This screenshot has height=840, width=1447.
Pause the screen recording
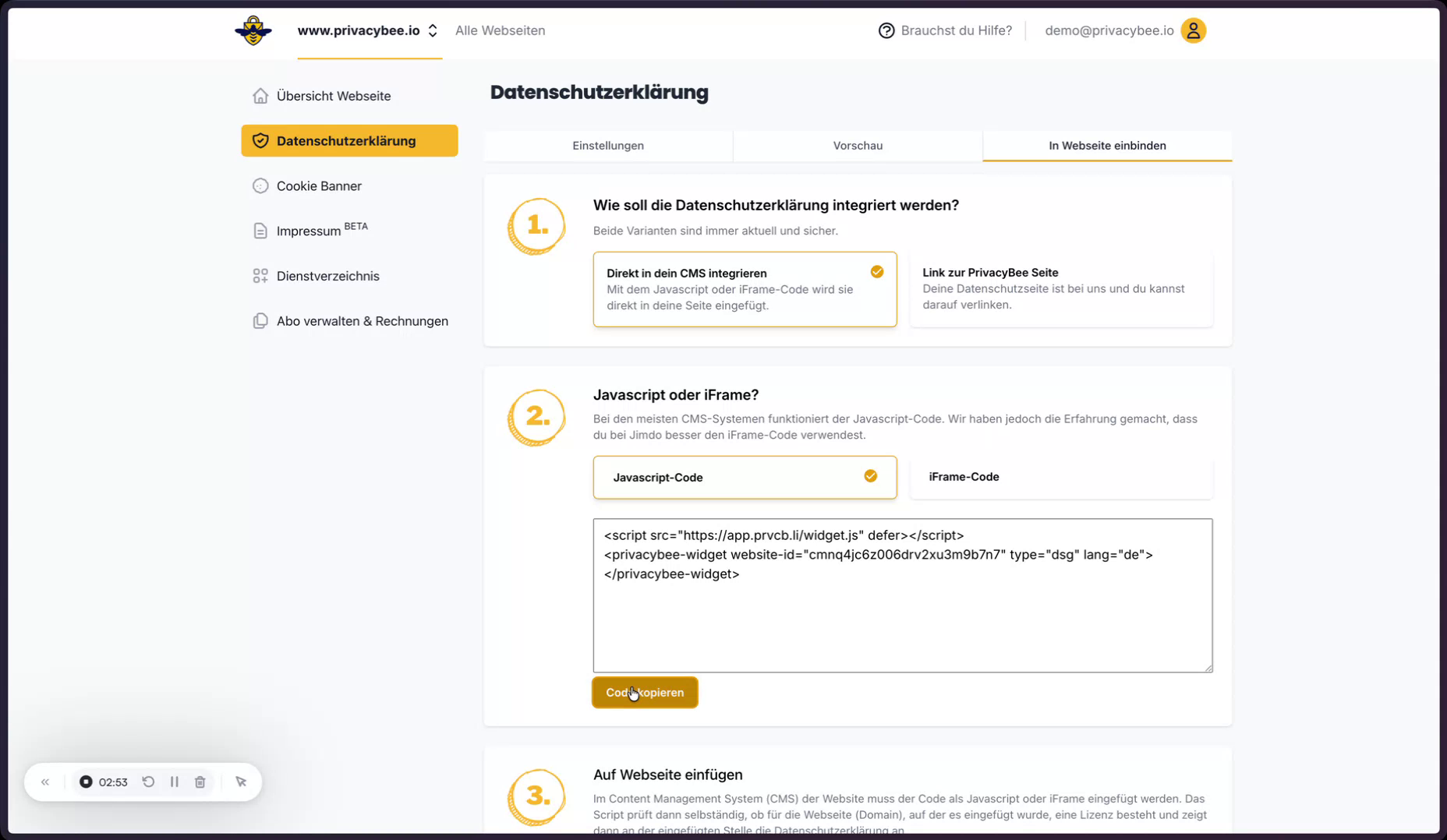coord(175,782)
